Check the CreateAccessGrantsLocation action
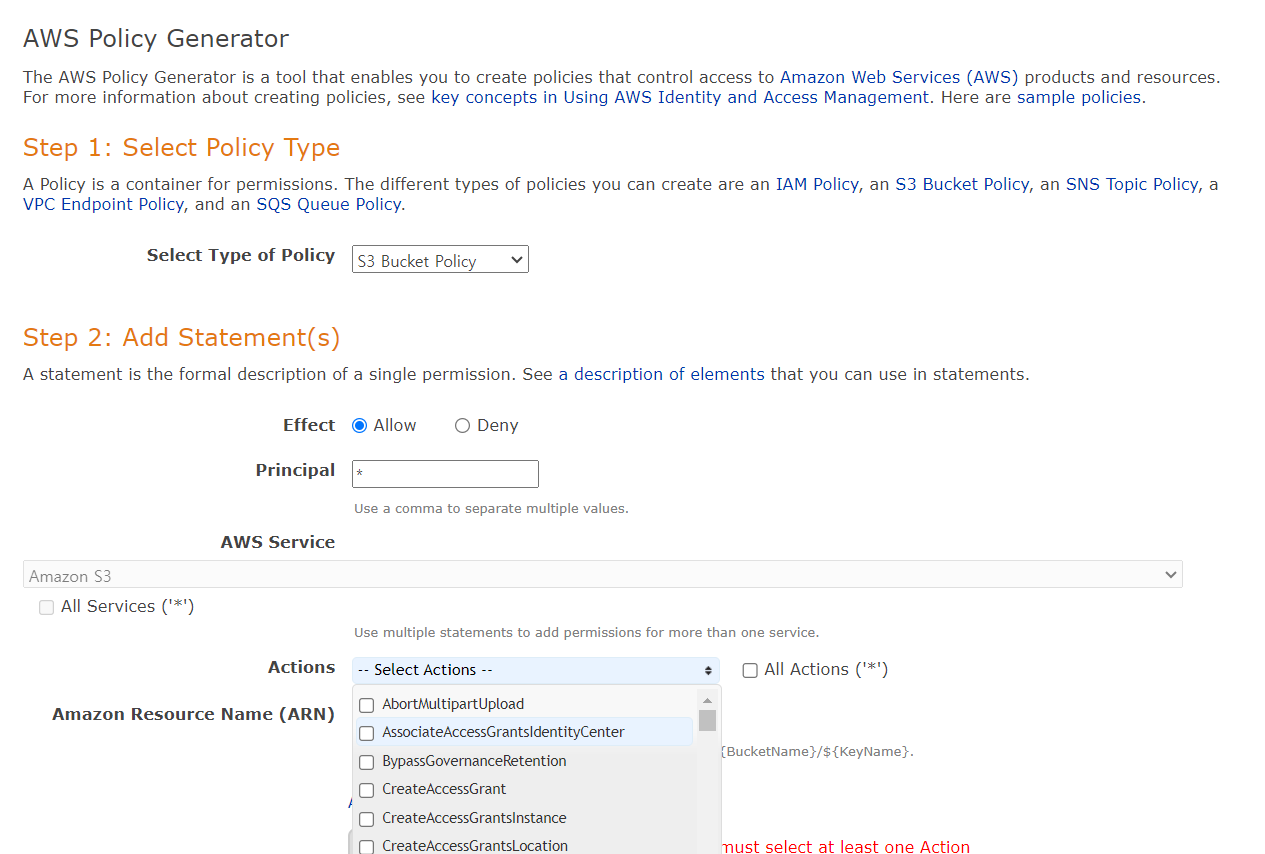Viewport: 1265px width, 854px height. 367,847
